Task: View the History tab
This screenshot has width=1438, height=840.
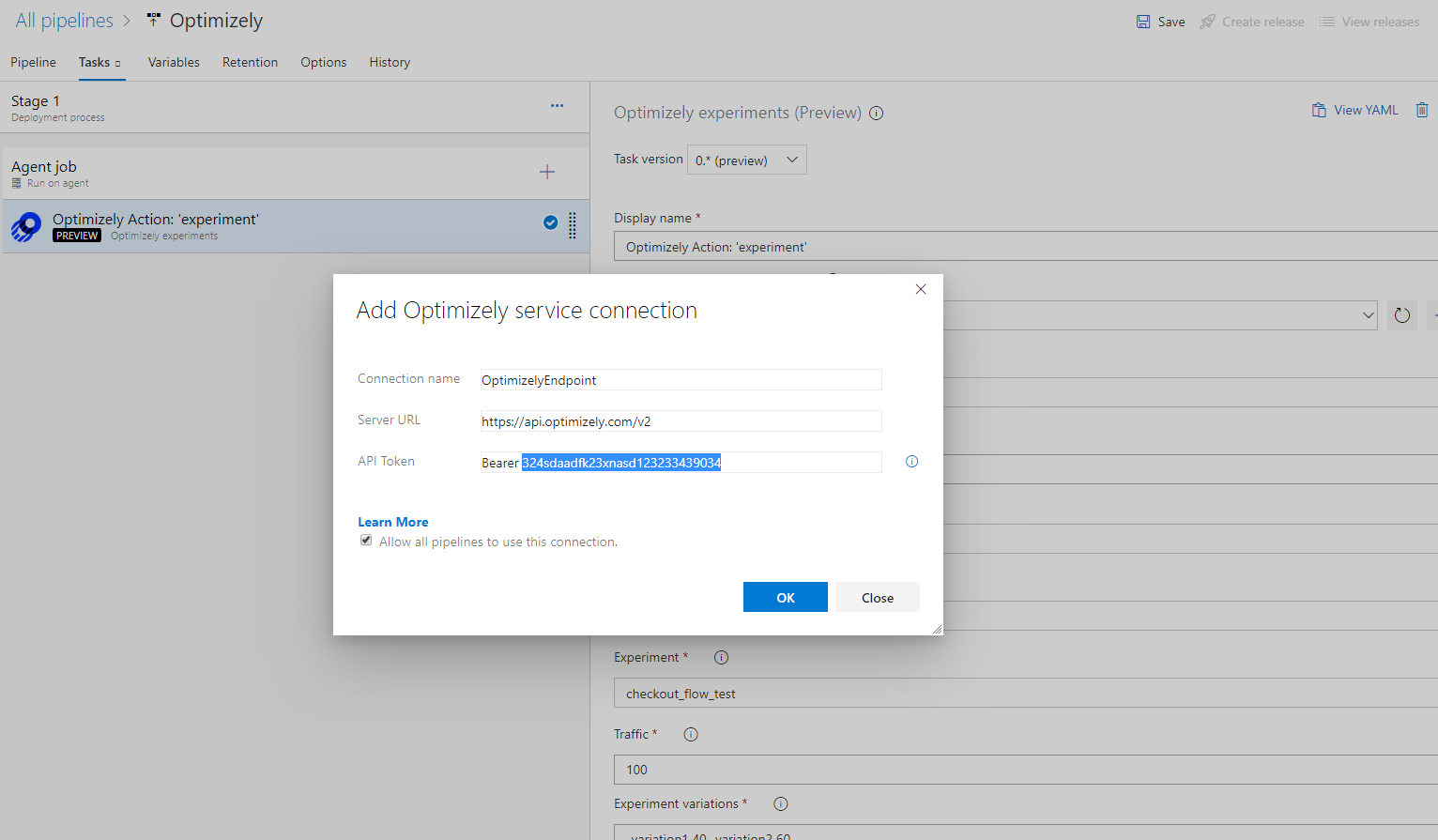Action: [390, 62]
